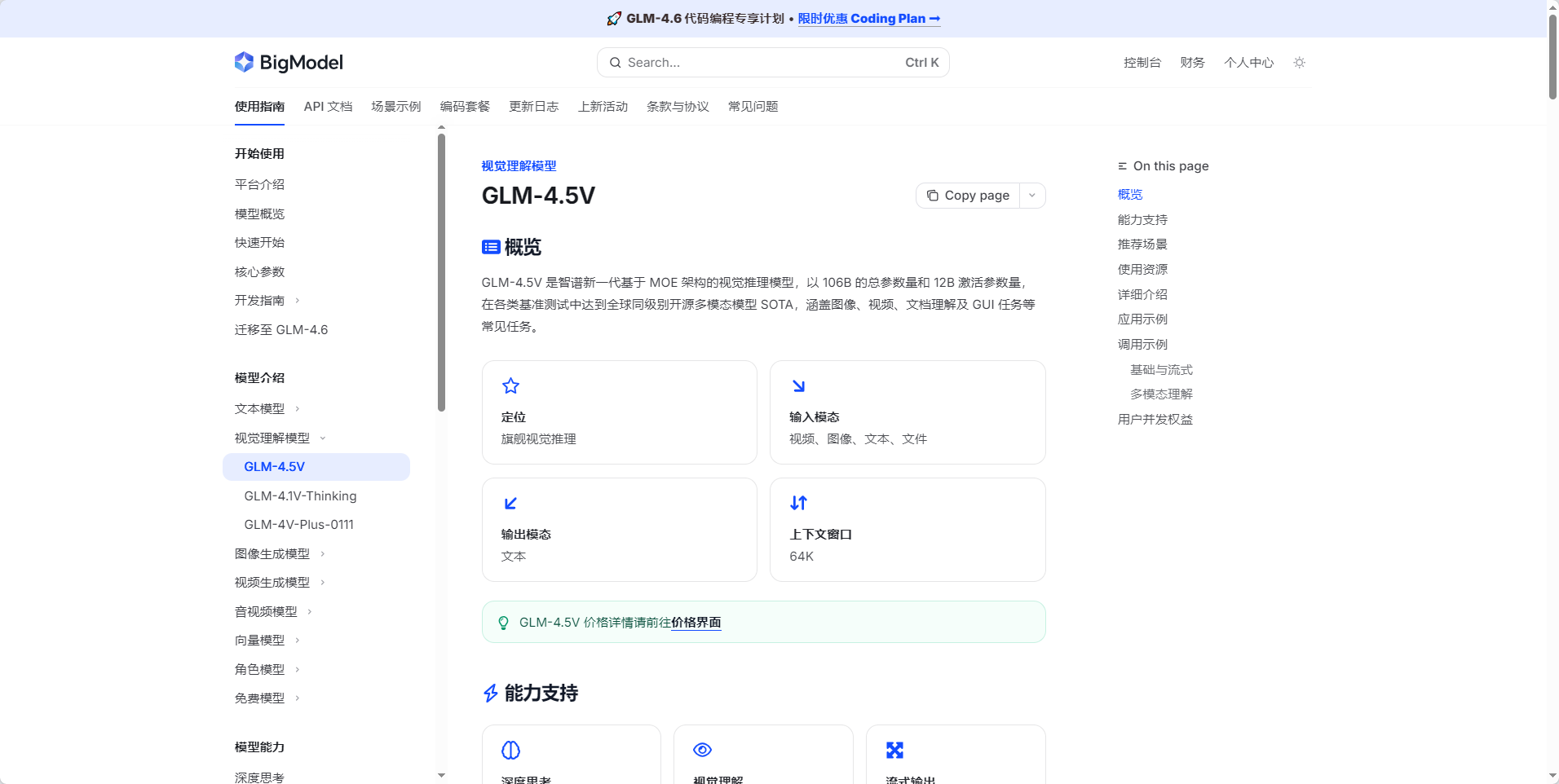Image resolution: width=1559 pixels, height=784 pixels.
Task: Click the streaming output card icon
Action: tap(894, 750)
